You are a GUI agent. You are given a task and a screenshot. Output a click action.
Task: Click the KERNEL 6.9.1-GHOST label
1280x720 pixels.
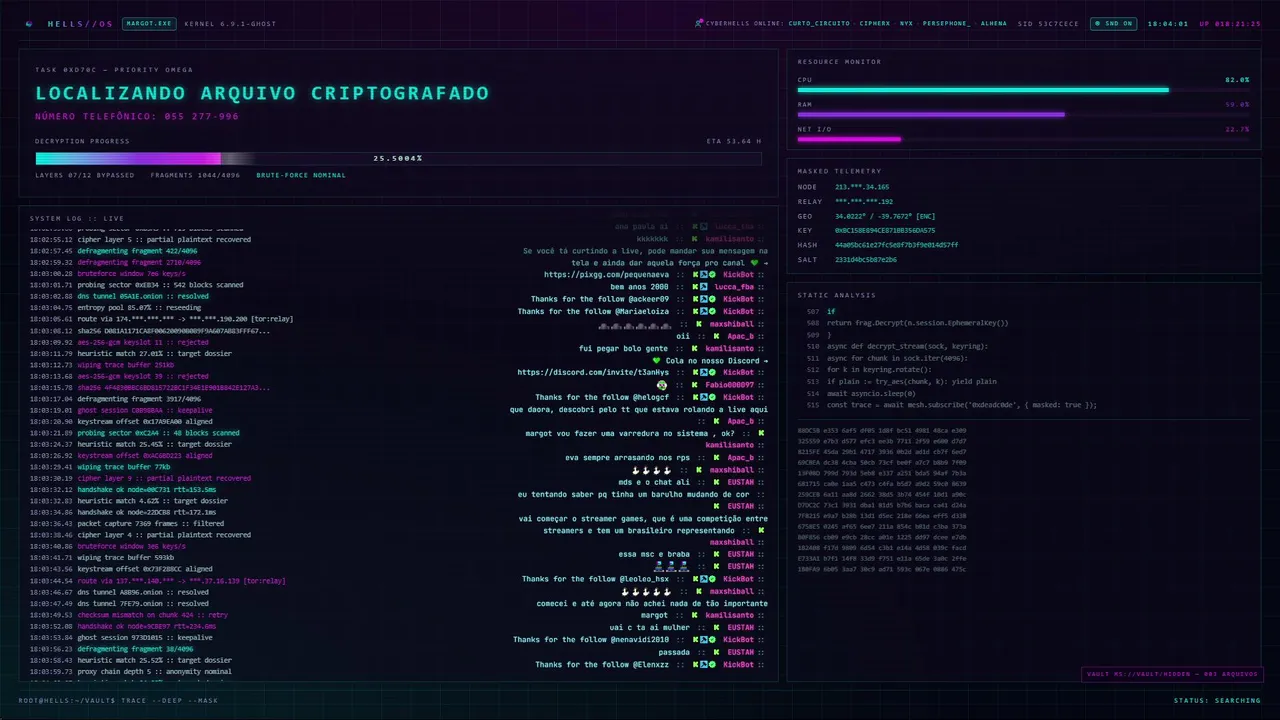(230, 23)
